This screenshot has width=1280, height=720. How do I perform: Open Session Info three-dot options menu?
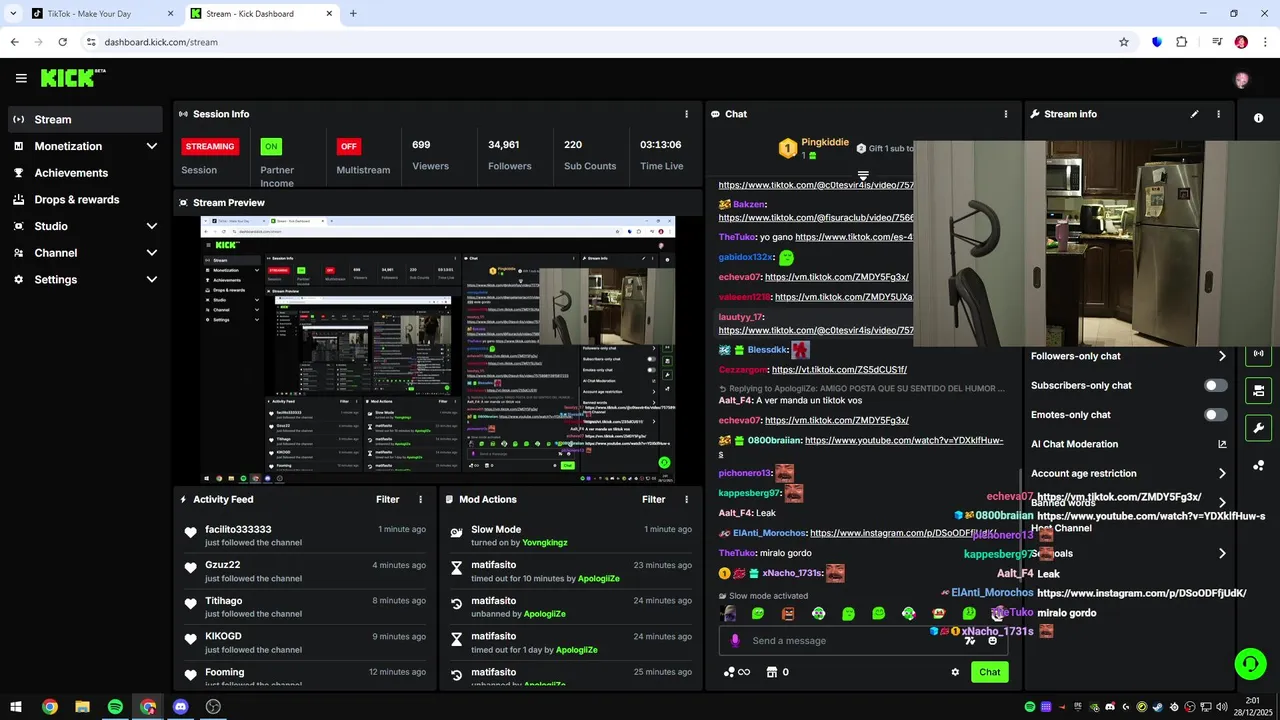click(x=686, y=114)
